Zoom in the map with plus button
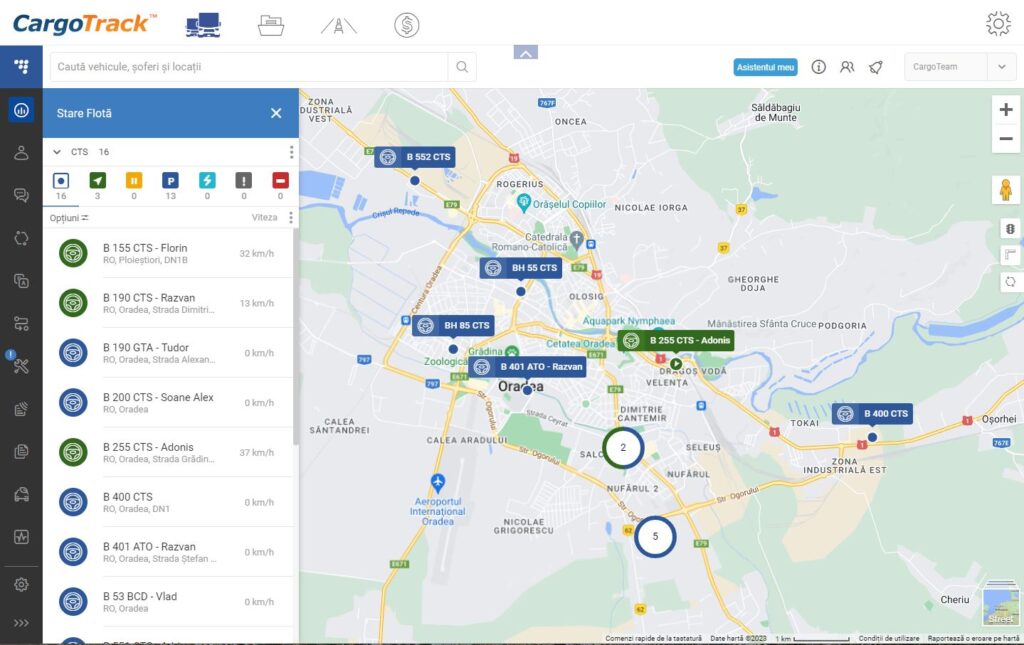Image resolution: width=1024 pixels, height=645 pixels. coord(1005,110)
